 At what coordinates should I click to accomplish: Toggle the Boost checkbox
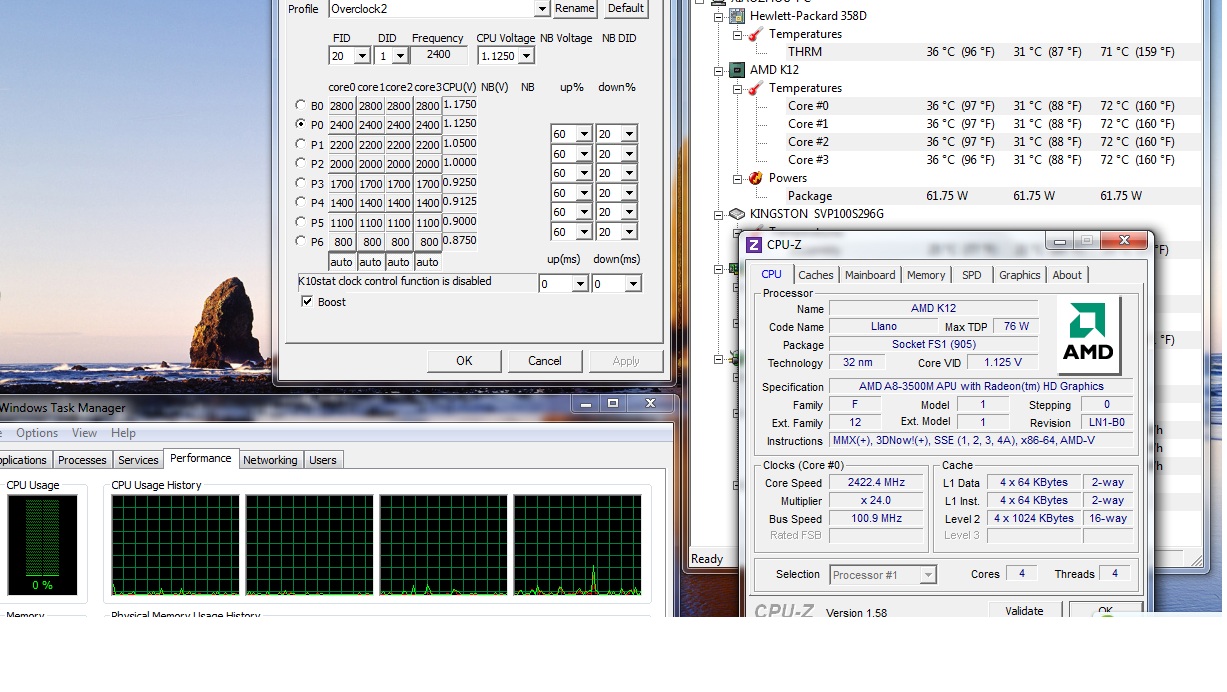[x=308, y=302]
